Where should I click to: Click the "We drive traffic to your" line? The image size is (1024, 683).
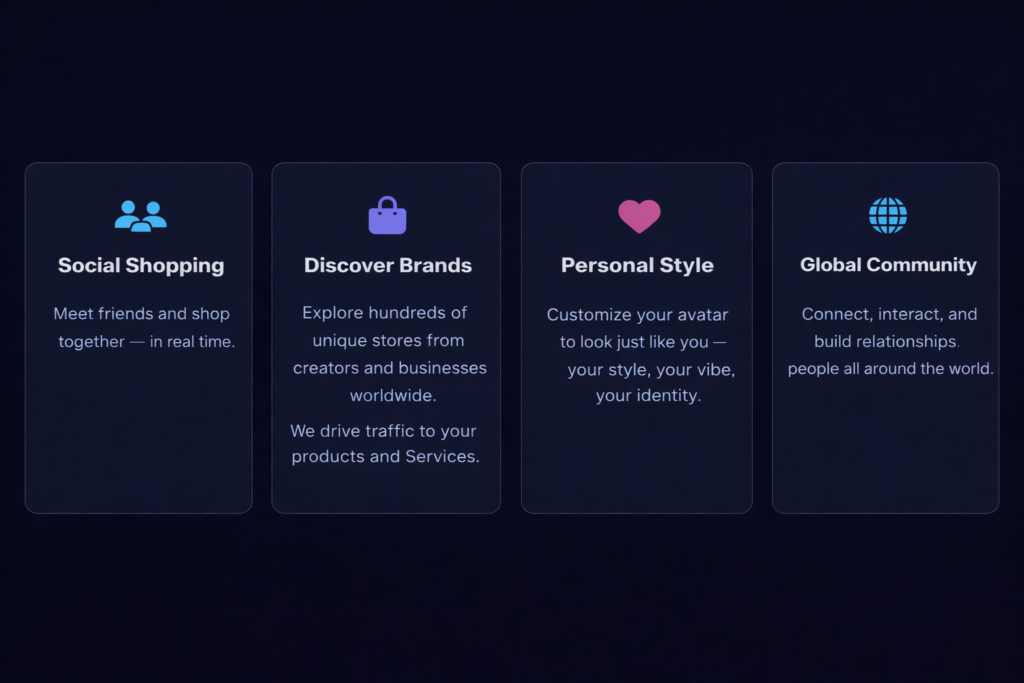tap(383, 431)
